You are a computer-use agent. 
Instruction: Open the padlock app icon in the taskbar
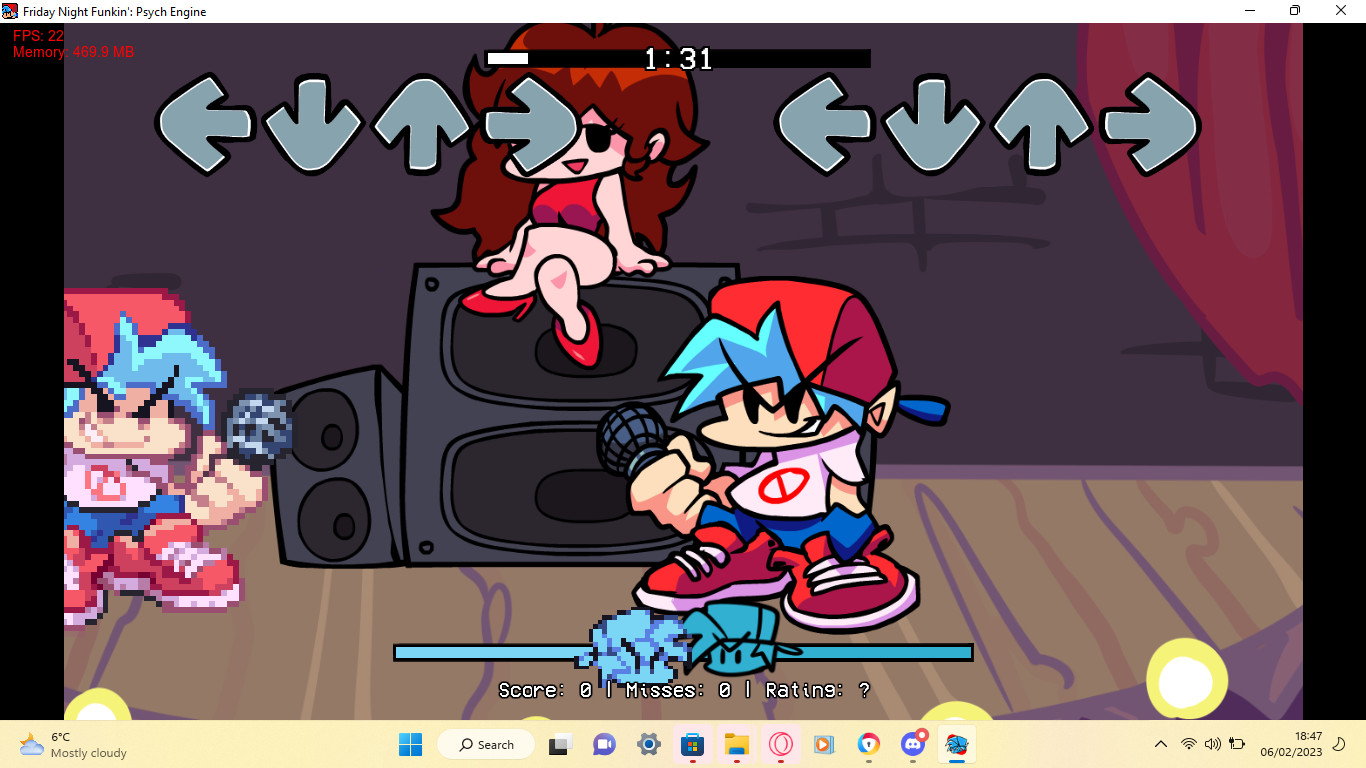tap(868, 744)
